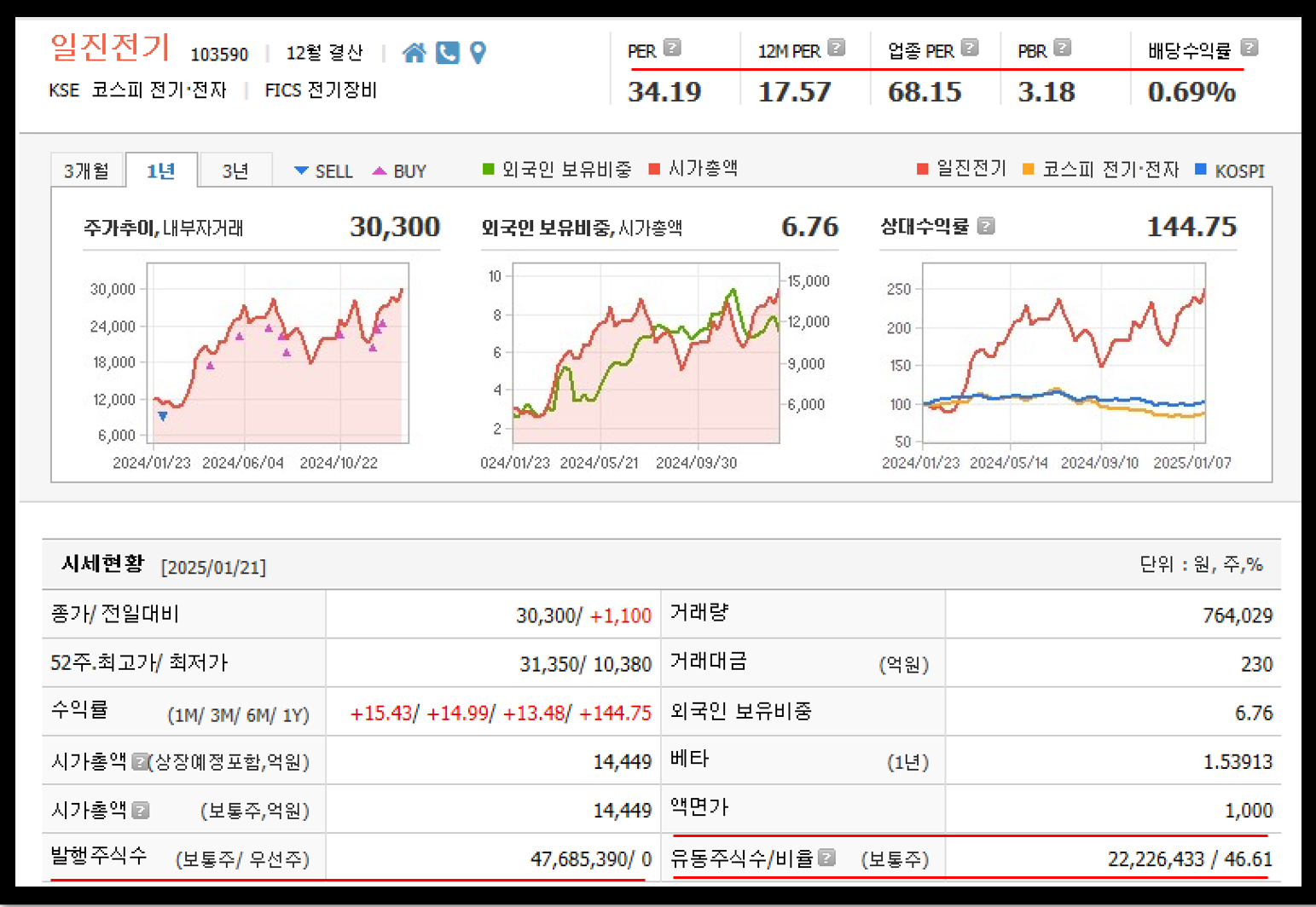The width and height of the screenshot is (1316, 907).
Task: Click trading volume 764,029
Action: coord(1238,615)
